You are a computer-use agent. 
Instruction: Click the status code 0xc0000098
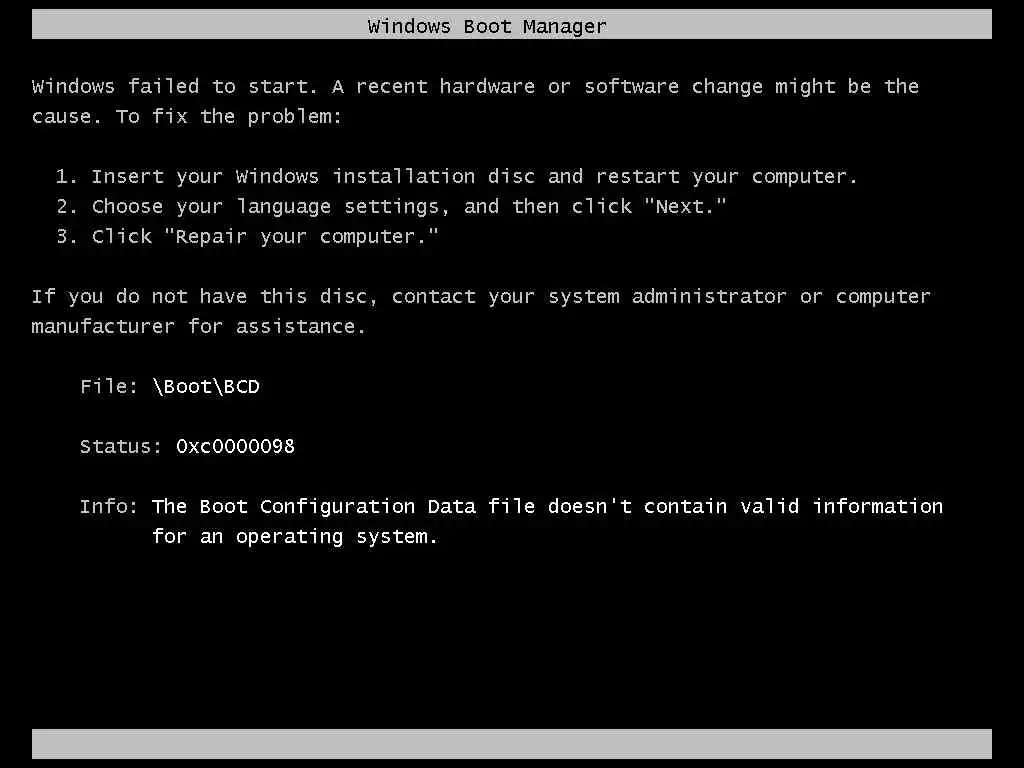coord(235,446)
